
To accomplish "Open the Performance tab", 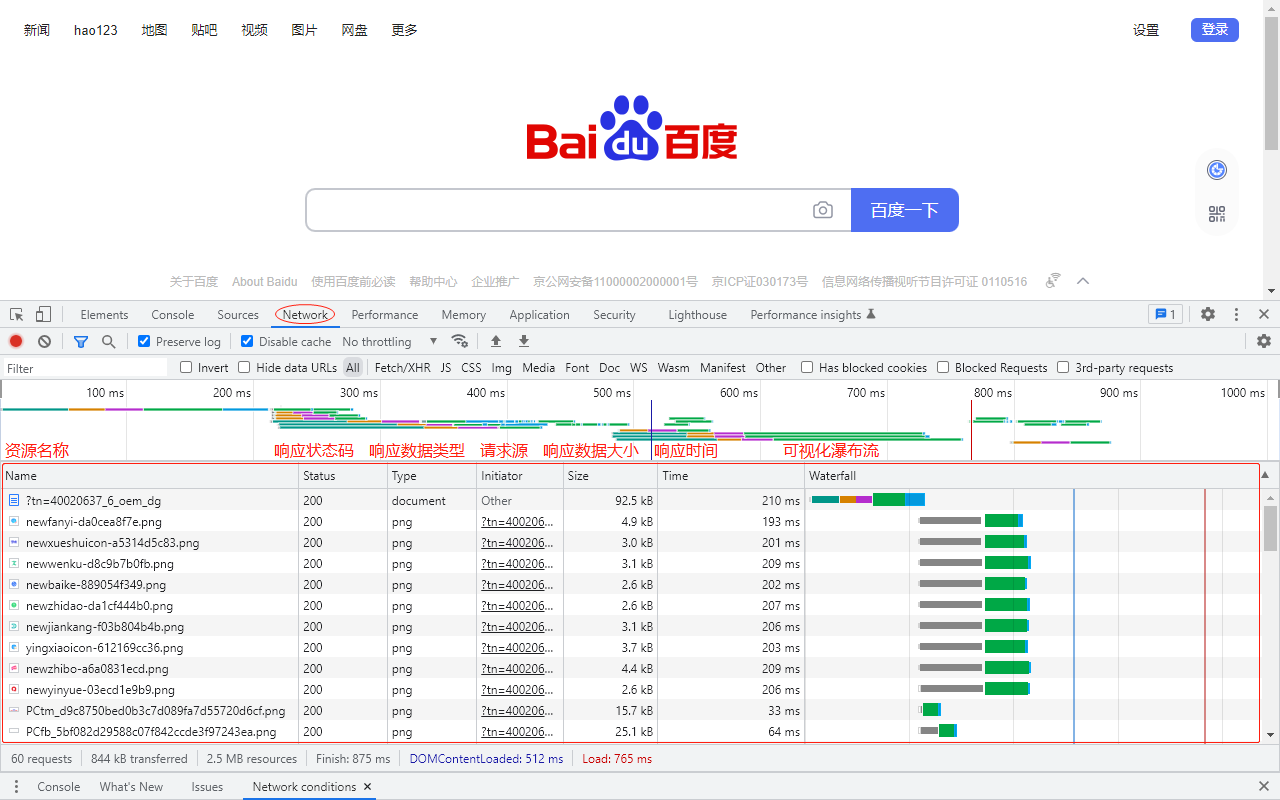I will [x=385, y=314].
